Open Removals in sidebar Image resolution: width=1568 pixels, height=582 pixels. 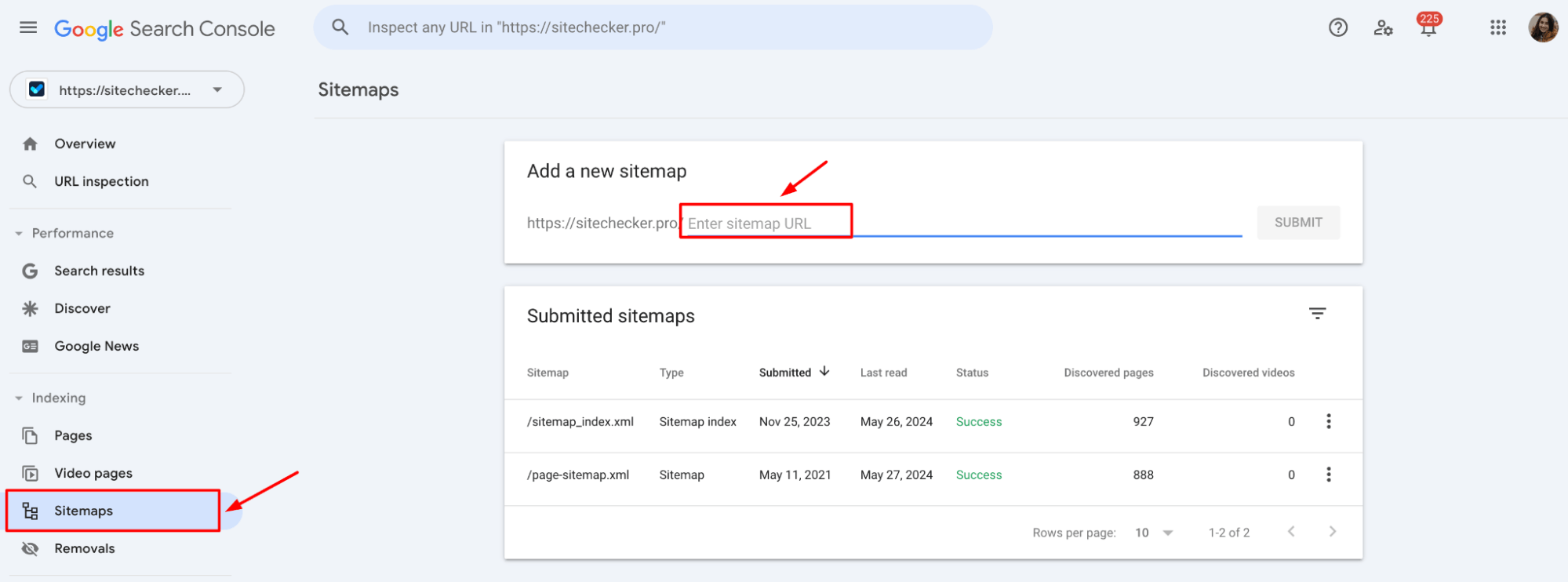coord(85,548)
